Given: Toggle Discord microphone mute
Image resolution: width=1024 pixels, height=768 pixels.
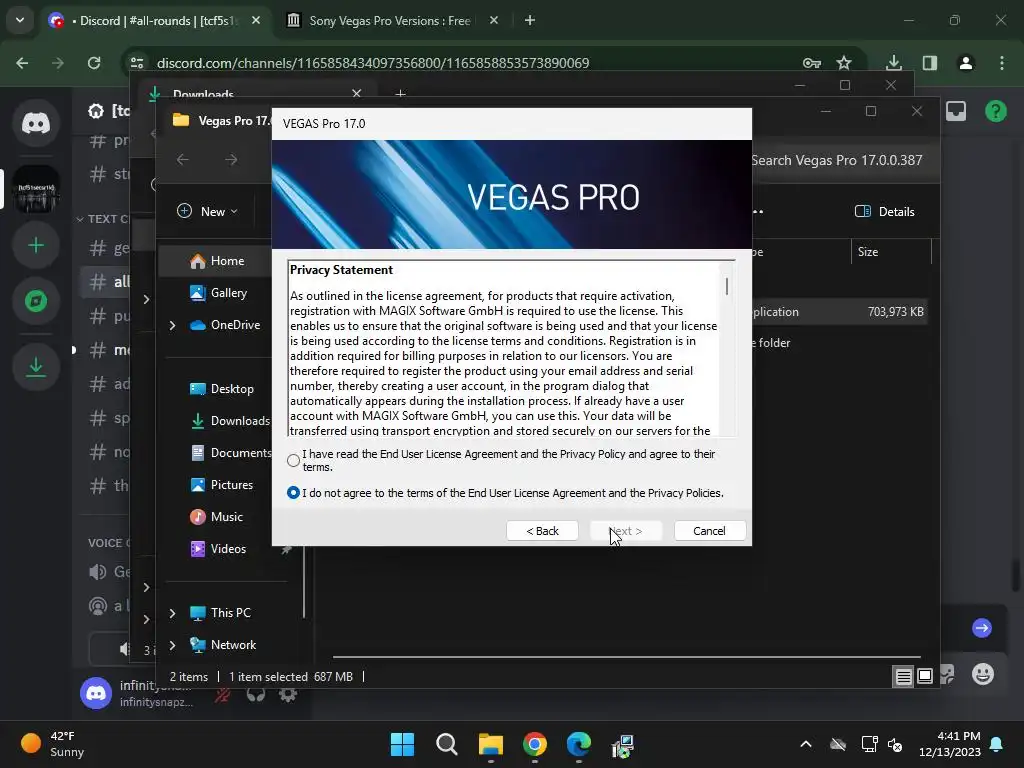Looking at the screenshot, I should 223,694.
